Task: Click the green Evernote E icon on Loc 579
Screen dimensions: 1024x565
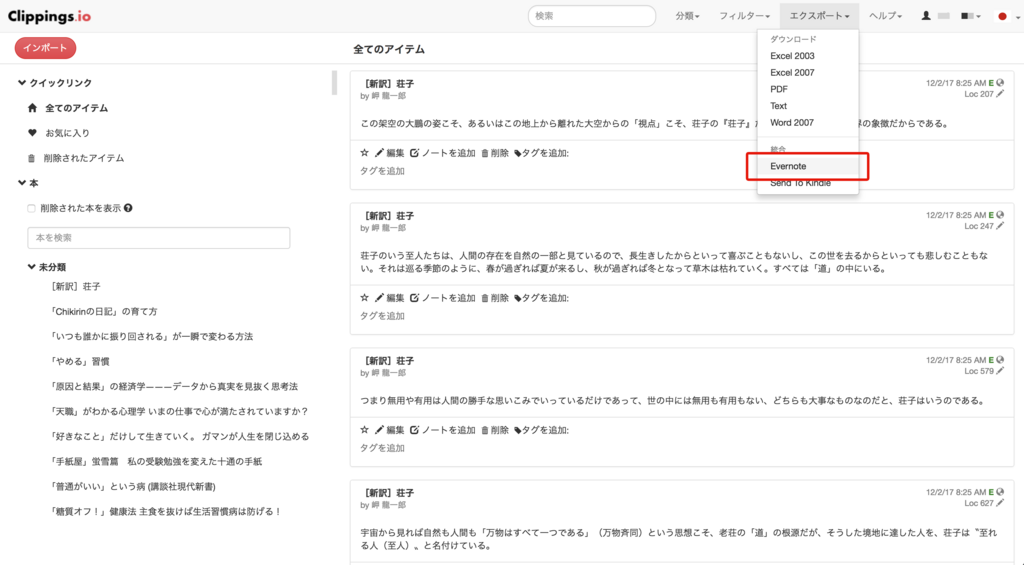Action: [991, 360]
